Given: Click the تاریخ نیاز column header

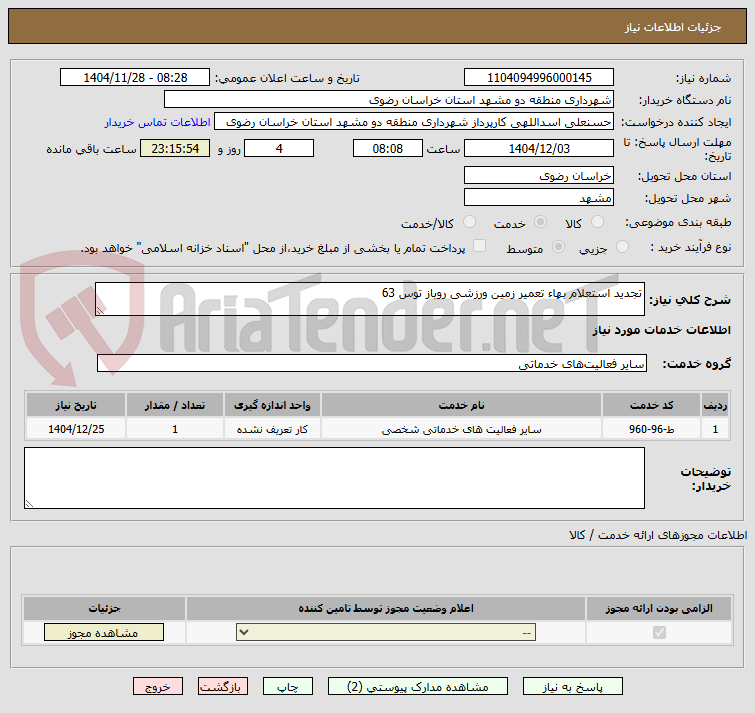Looking at the screenshot, I should pos(76,405).
